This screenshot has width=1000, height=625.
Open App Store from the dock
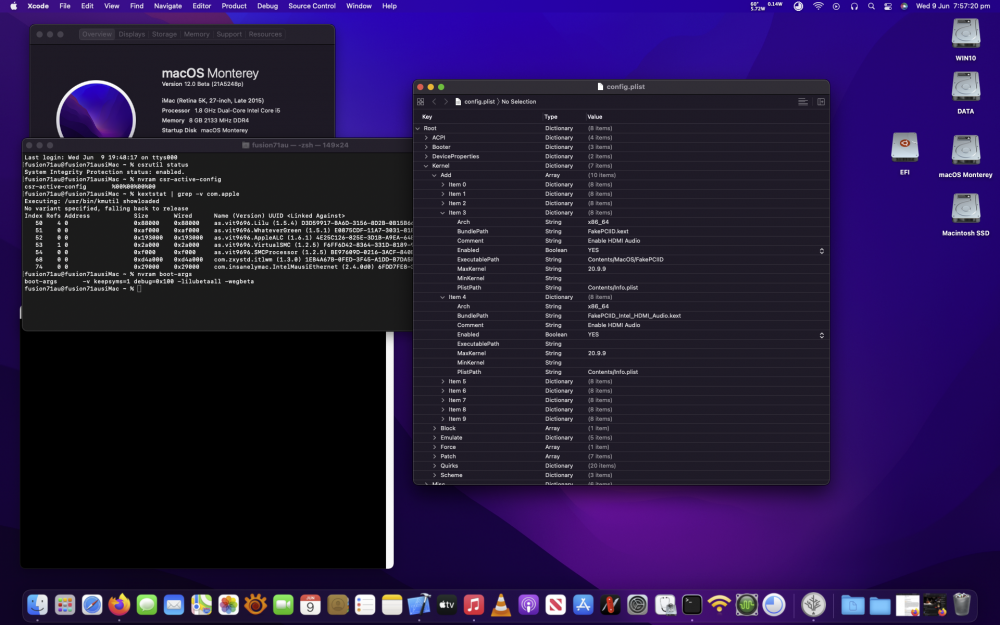coord(583,605)
